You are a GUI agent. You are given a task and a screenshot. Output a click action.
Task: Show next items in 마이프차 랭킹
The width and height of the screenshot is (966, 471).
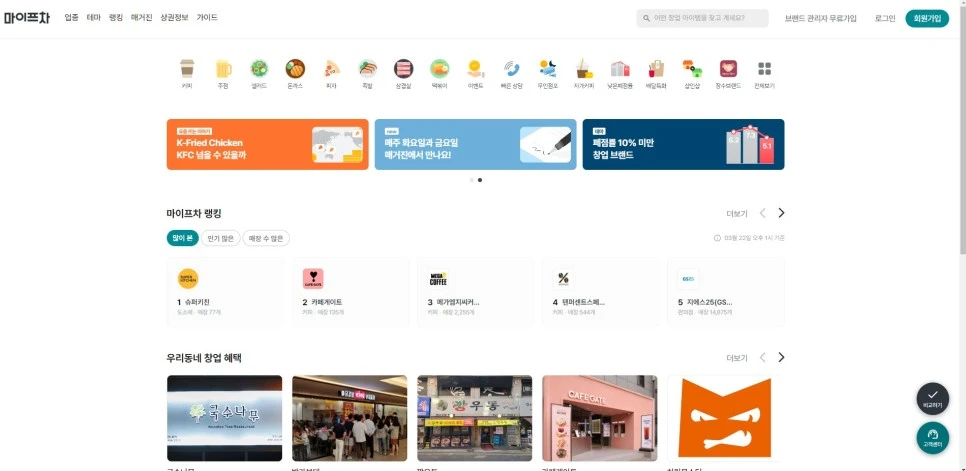coord(781,213)
